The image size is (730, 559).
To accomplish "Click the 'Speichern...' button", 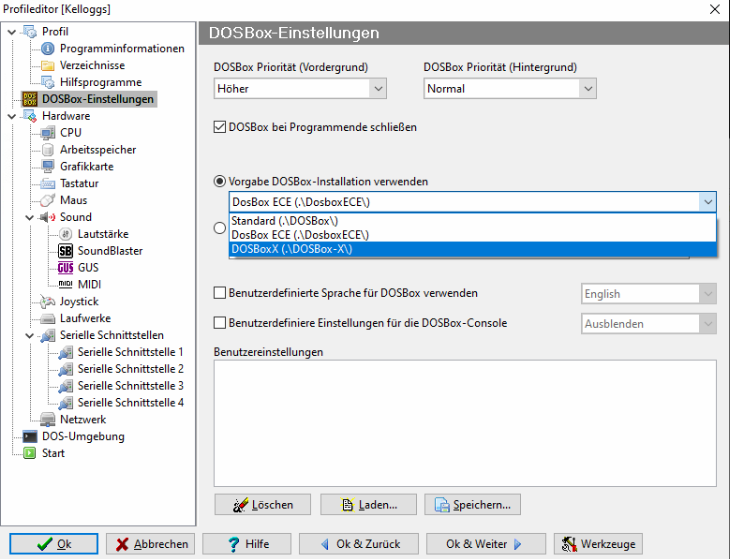I will (x=472, y=505).
